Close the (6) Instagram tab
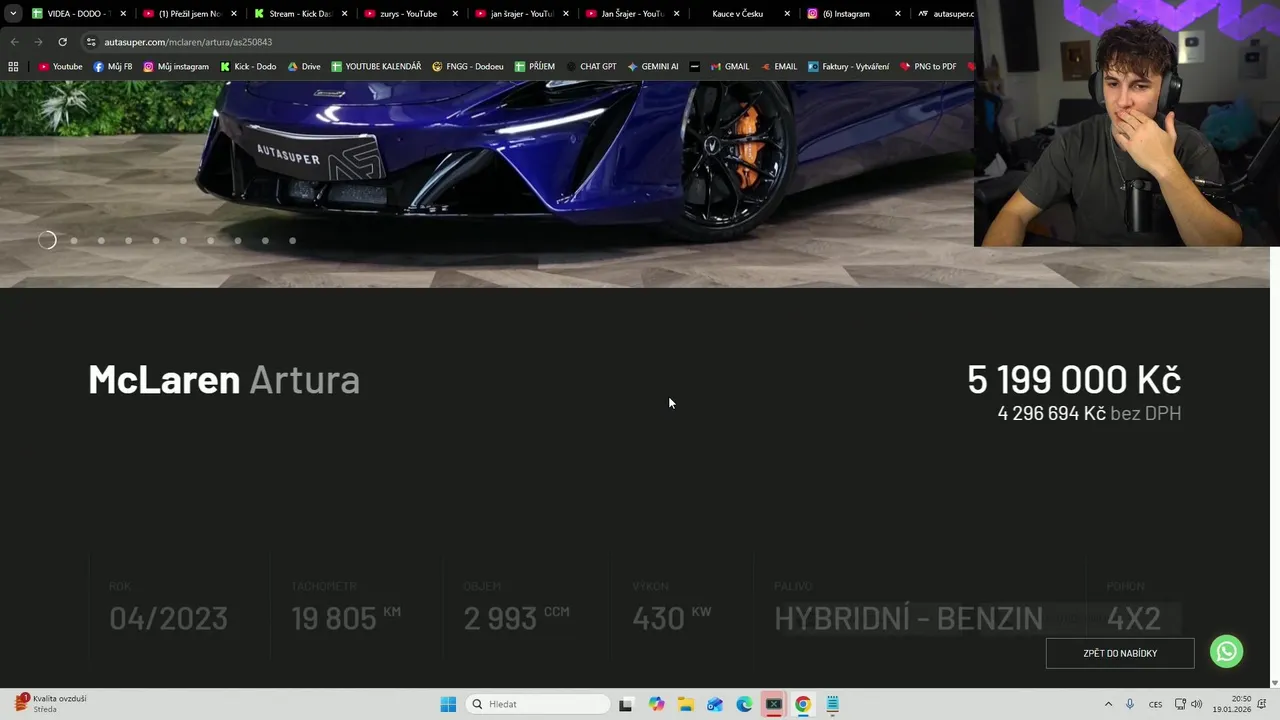 [x=897, y=14]
